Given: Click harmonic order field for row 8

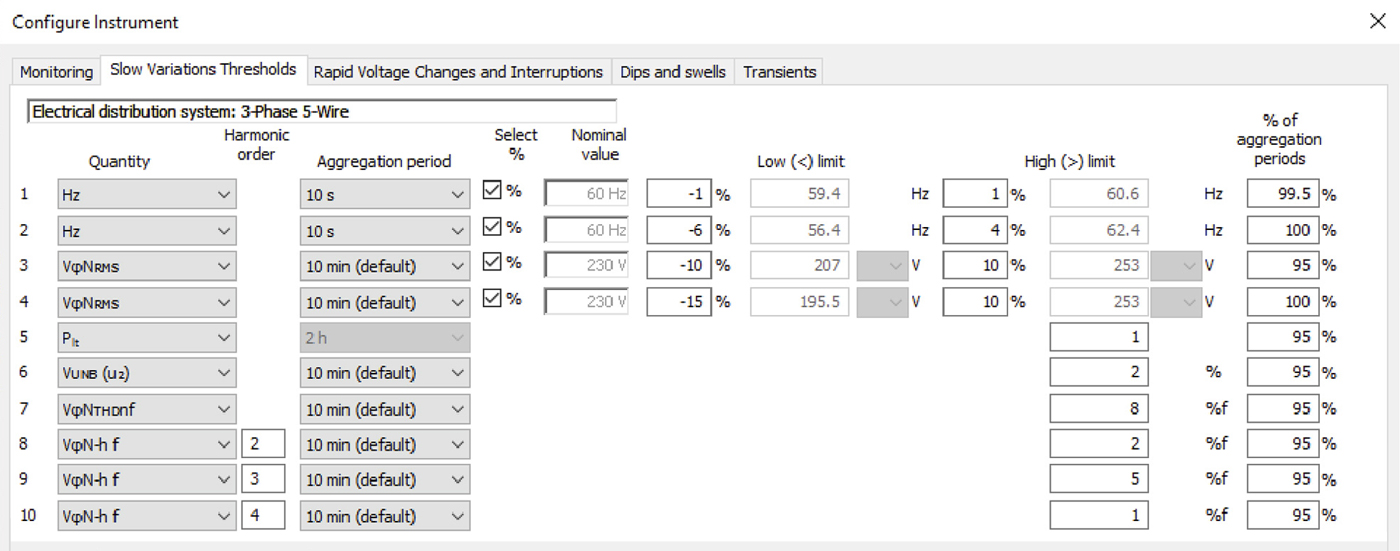Looking at the screenshot, I should pyautogui.click(x=263, y=444).
